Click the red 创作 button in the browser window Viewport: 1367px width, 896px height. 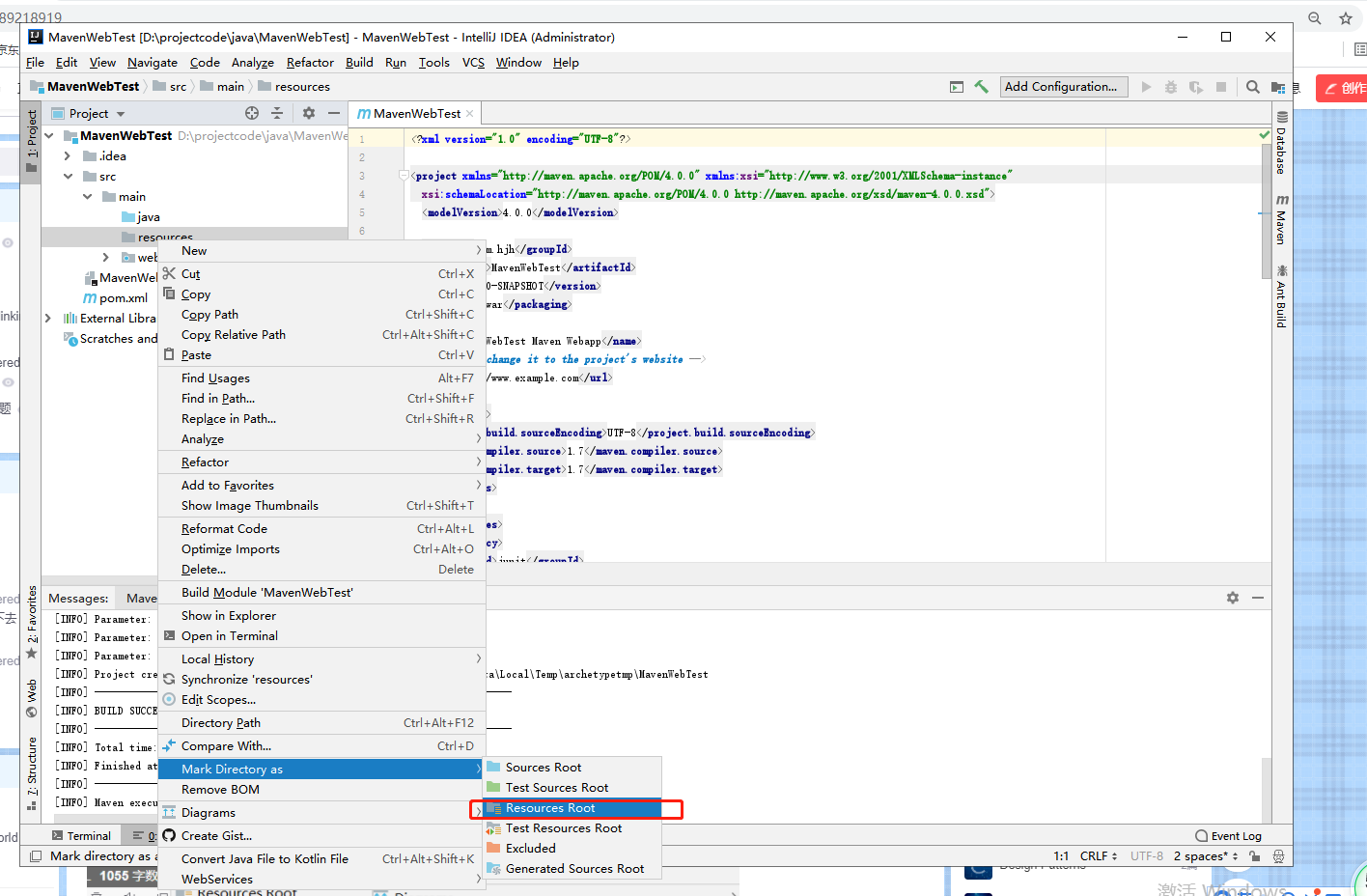pyautogui.click(x=1342, y=88)
